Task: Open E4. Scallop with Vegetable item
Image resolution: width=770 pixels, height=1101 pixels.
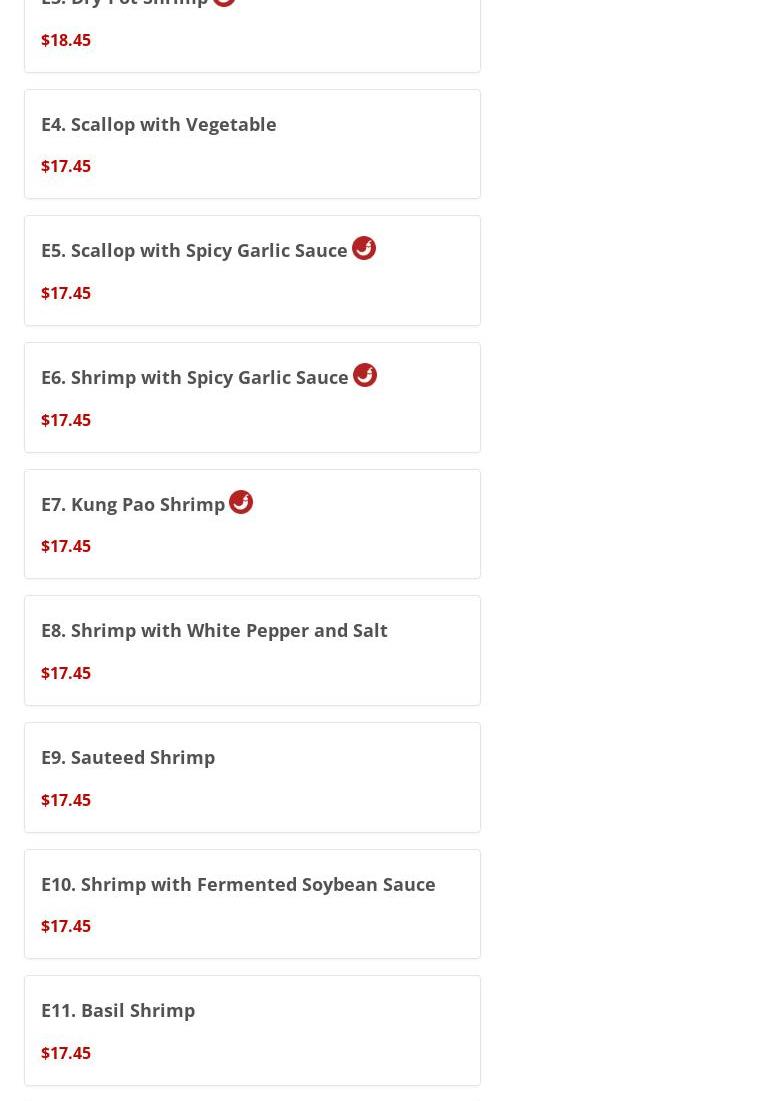Action: 159,124
